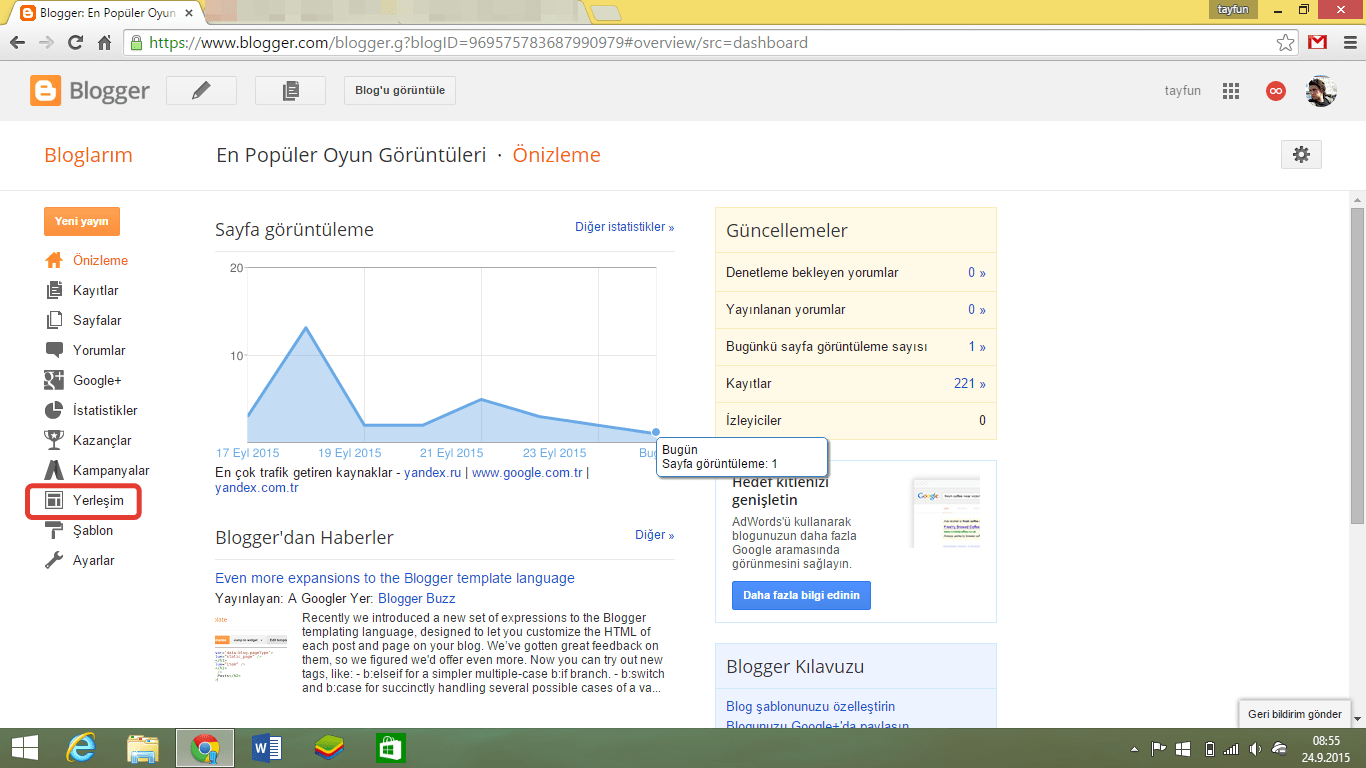Open the Google apps grid icon

1231,91
